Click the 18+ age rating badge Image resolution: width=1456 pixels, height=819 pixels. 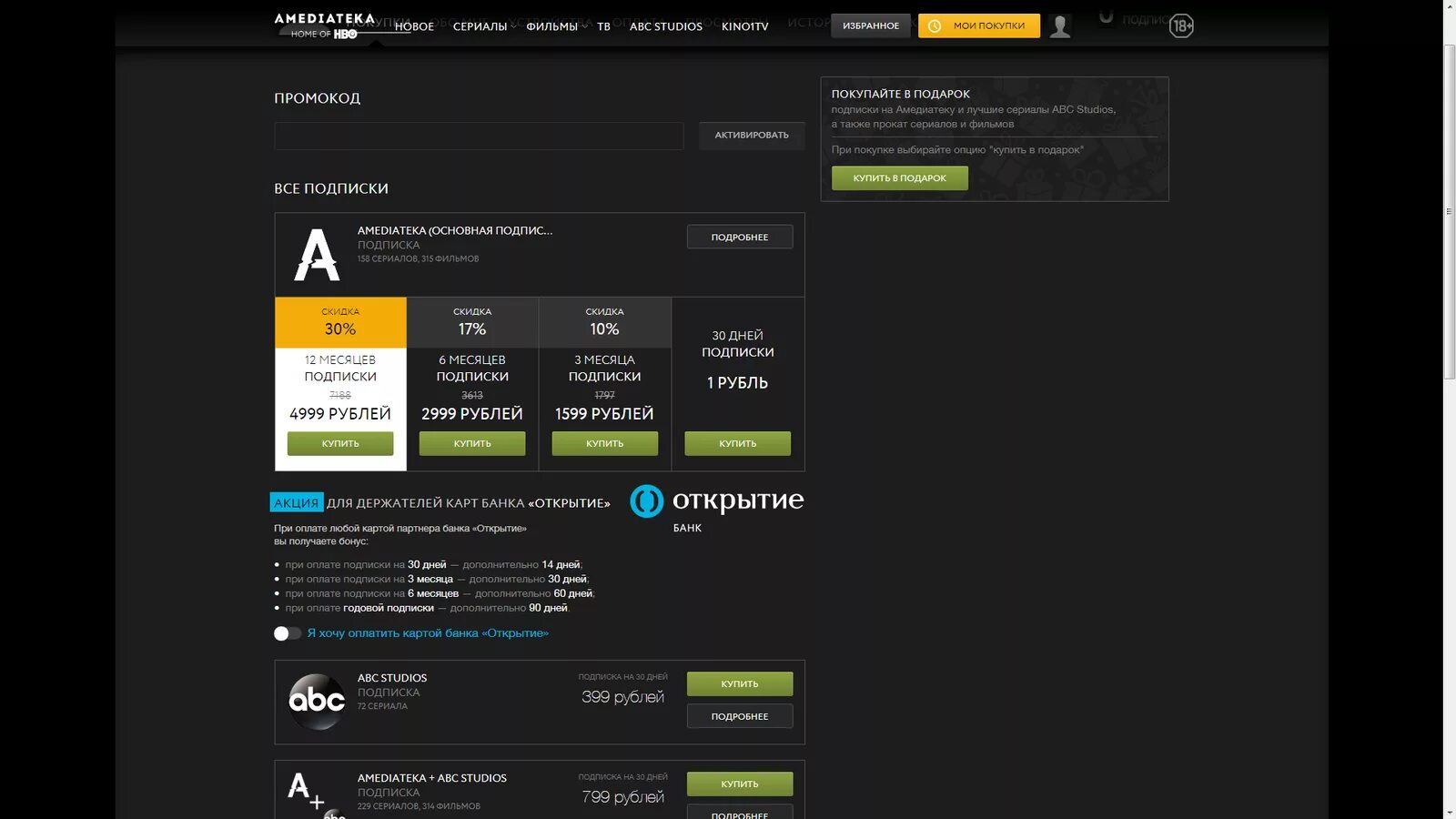[1181, 25]
